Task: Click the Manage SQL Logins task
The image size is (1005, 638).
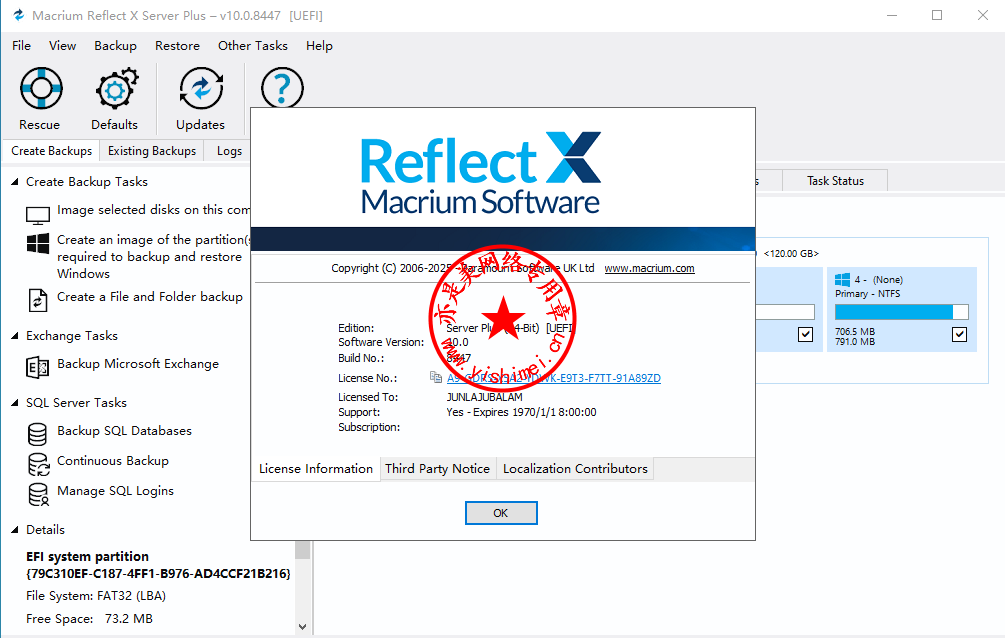Action: click(x=115, y=491)
